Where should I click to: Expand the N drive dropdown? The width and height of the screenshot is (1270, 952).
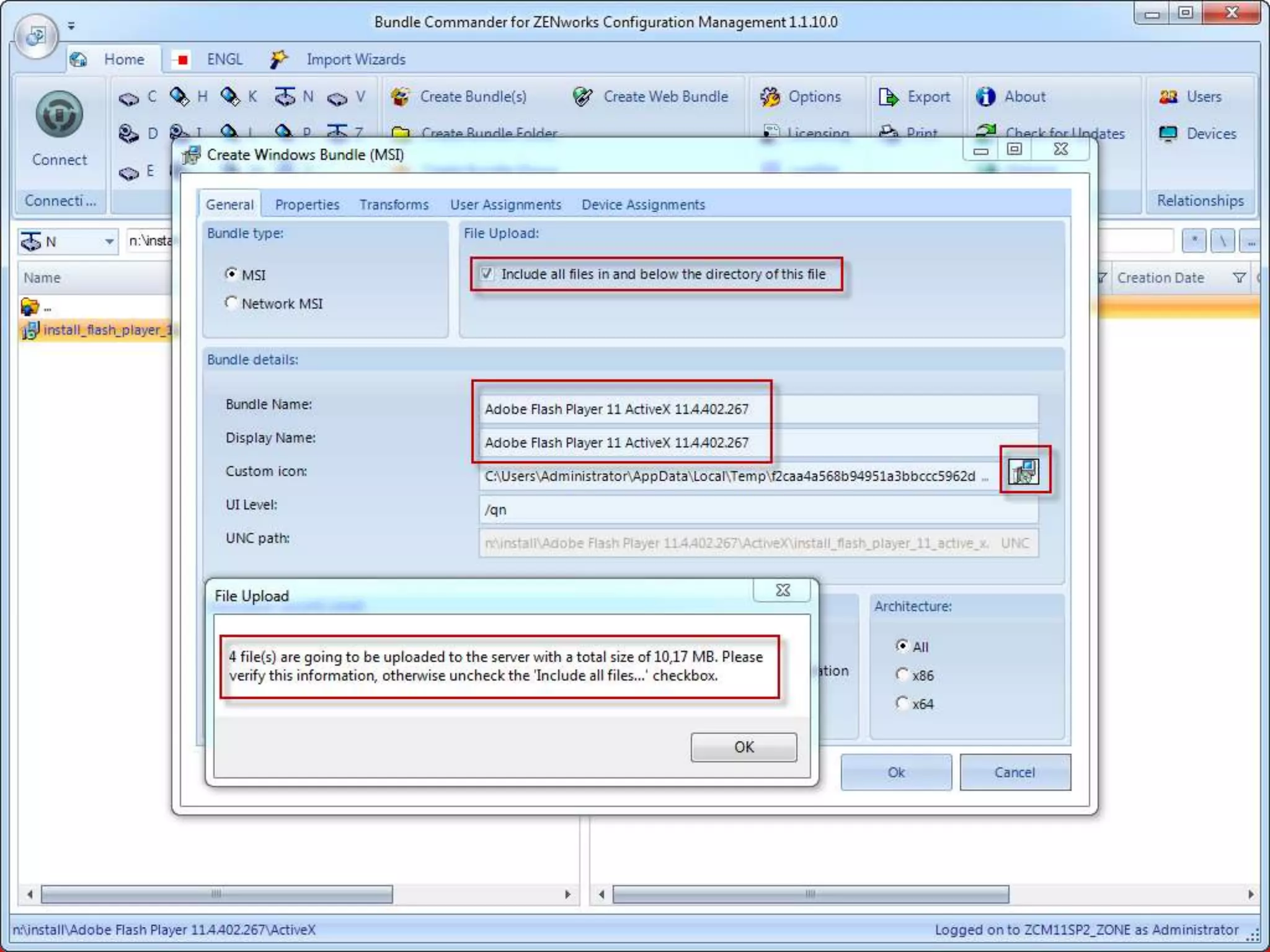(109, 241)
